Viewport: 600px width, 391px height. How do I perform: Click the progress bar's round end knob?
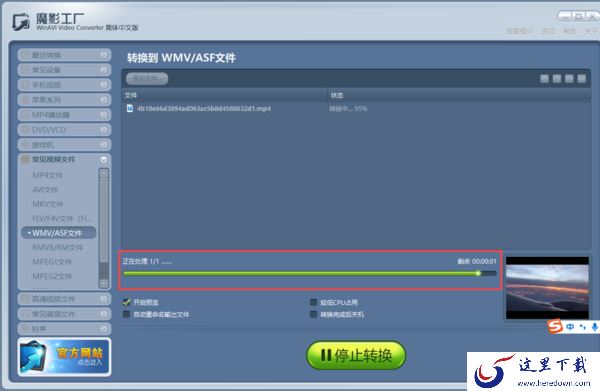(478, 273)
